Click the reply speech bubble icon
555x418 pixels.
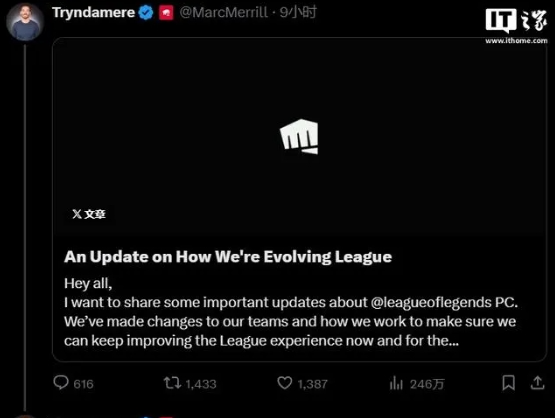click(x=61, y=383)
